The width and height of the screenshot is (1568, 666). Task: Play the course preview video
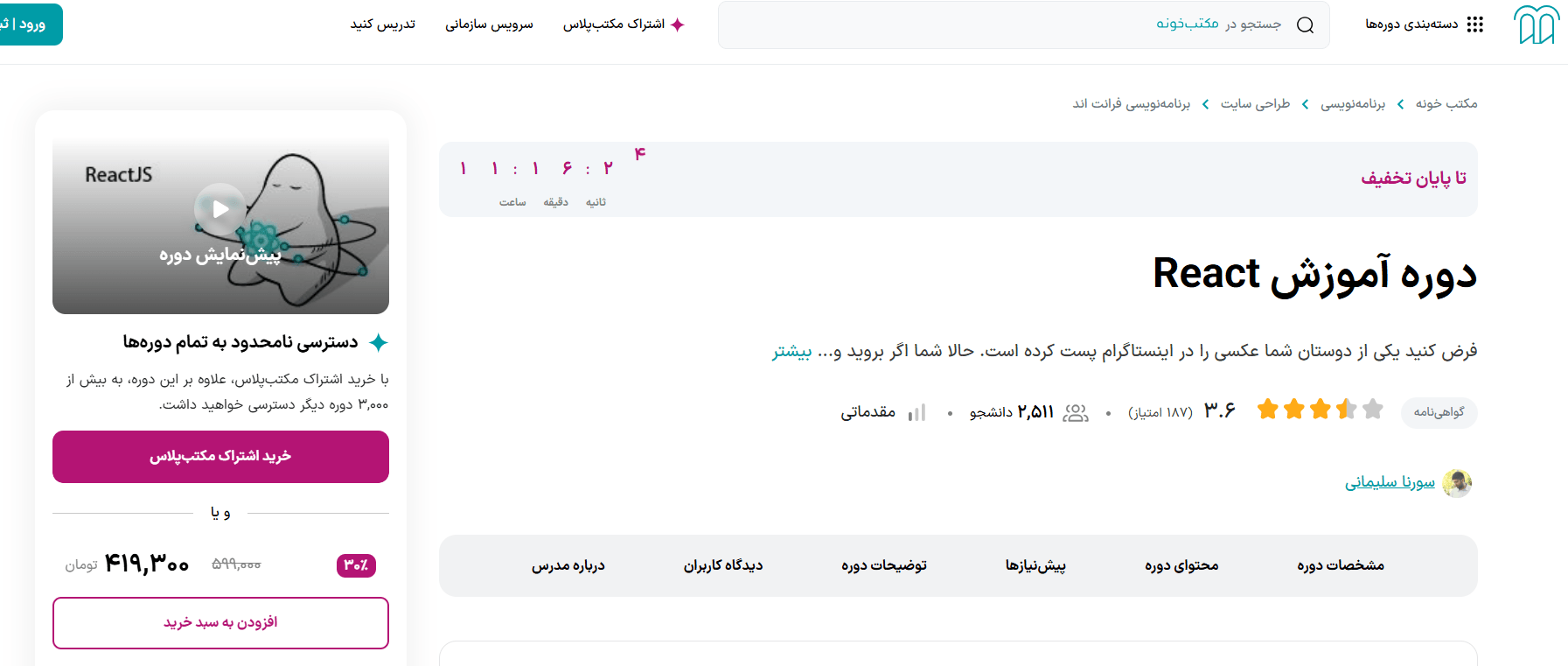click(220, 209)
